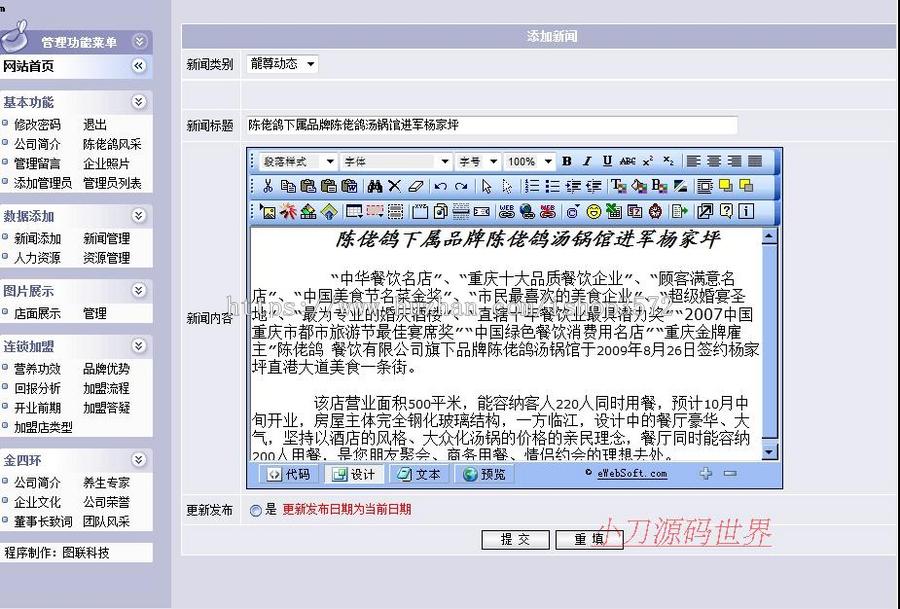Screen dimensions: 900x609
Task: Open the 新闻类别 dropdown showing 龍尊动态
Action: point(310,62)
